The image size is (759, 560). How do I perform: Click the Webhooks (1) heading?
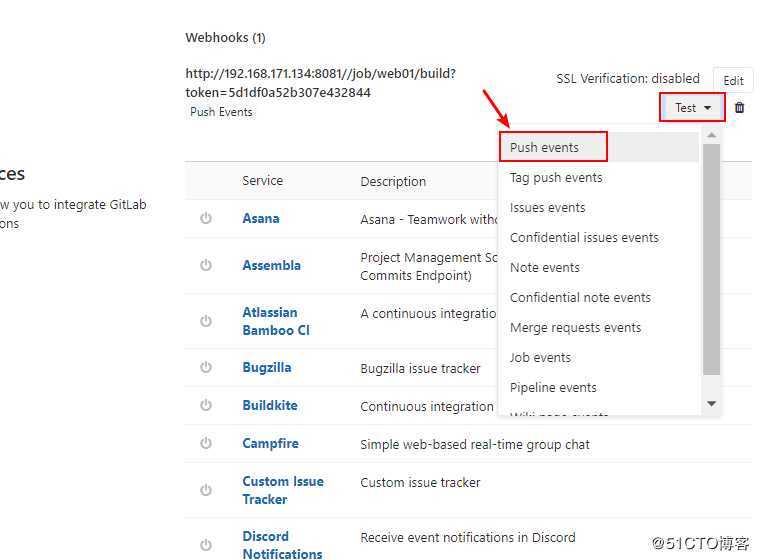(225, 37)
